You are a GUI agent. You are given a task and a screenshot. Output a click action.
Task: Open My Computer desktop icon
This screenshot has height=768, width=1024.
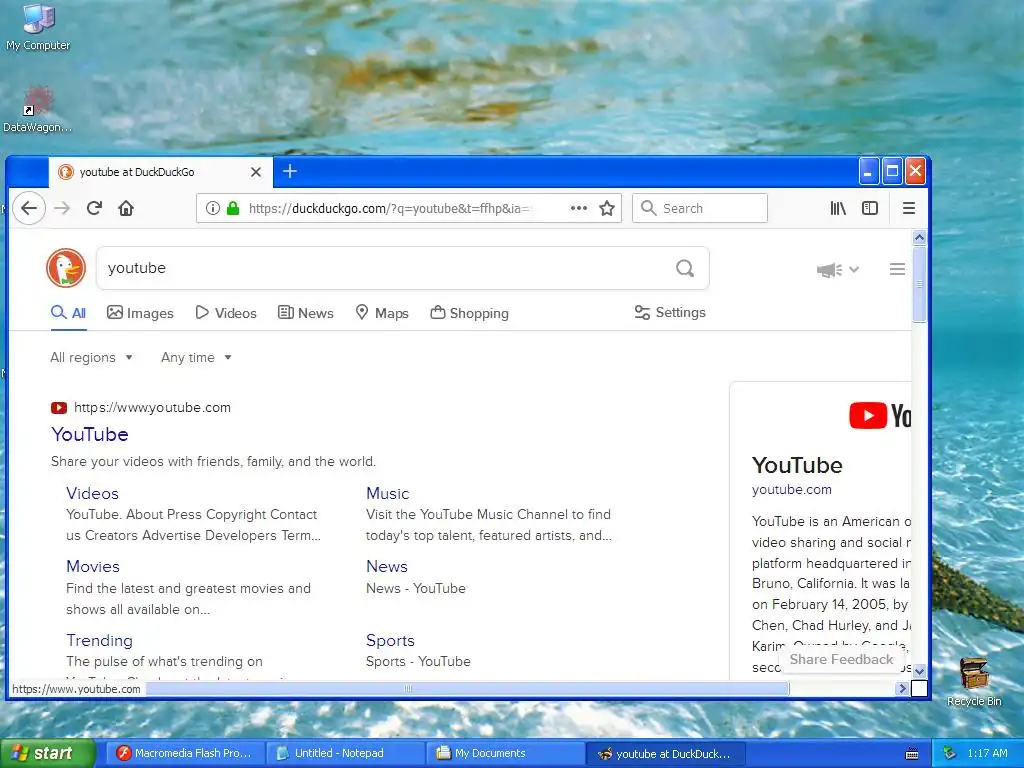[38, 27]
